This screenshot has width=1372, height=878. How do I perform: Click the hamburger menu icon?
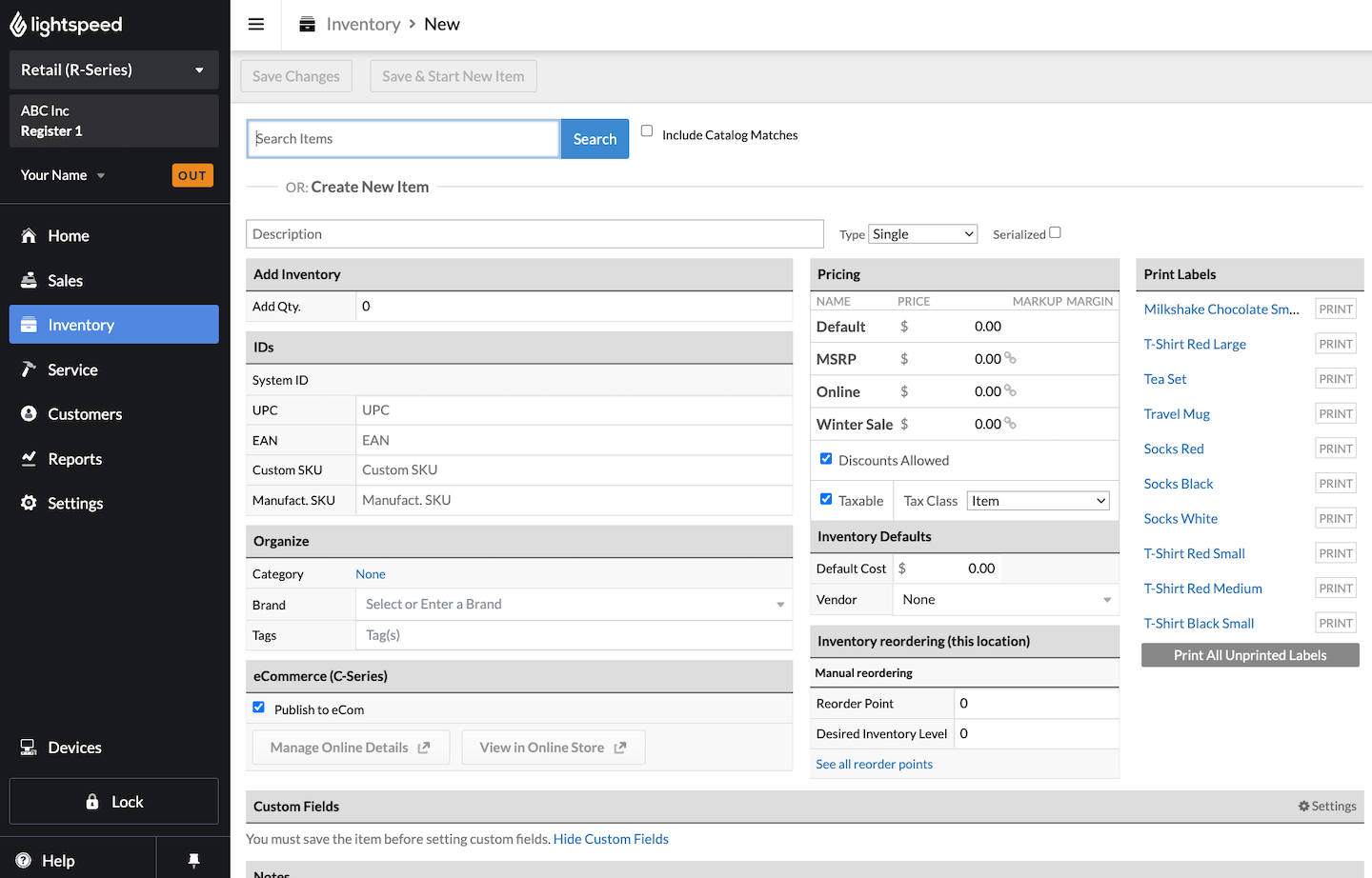(256, 25)
